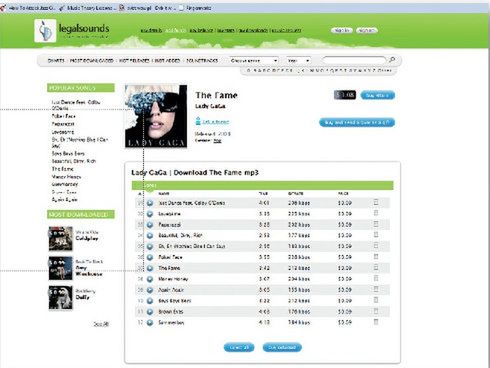
Task: Click The Fame album cover image
Action: [x=156, y=116]
